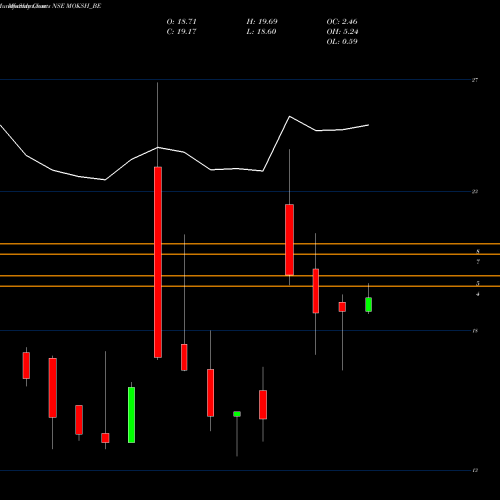The height and width of the screenshot is (500, 500).
Task: Click the 12 price axis label
Action: tap(475, 470)
